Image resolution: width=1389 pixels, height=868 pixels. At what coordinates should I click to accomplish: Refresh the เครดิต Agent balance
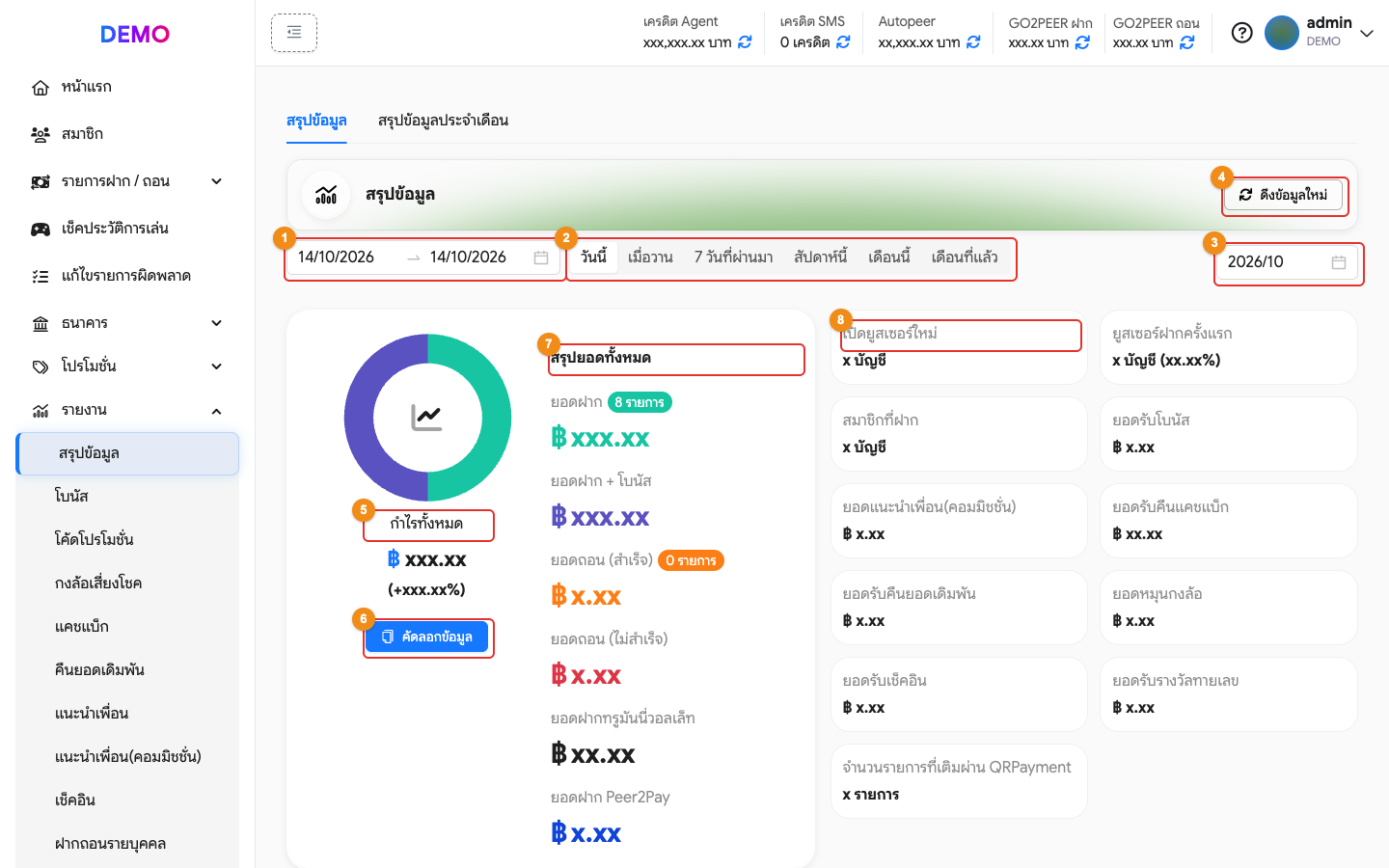(x=745, y=42)
